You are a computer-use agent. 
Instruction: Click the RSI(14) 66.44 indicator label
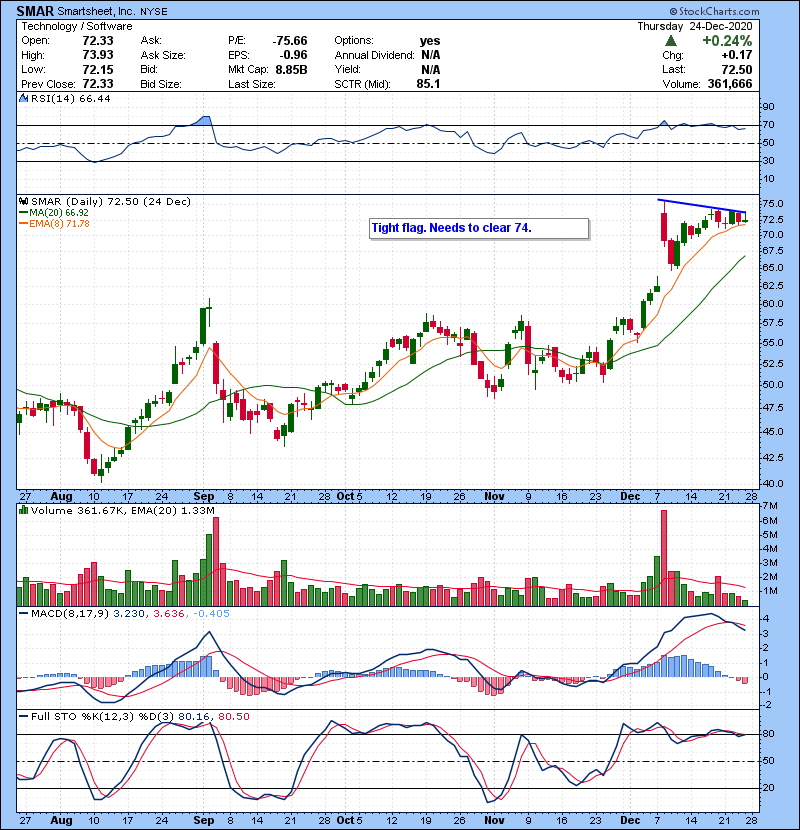click(70, 98)
